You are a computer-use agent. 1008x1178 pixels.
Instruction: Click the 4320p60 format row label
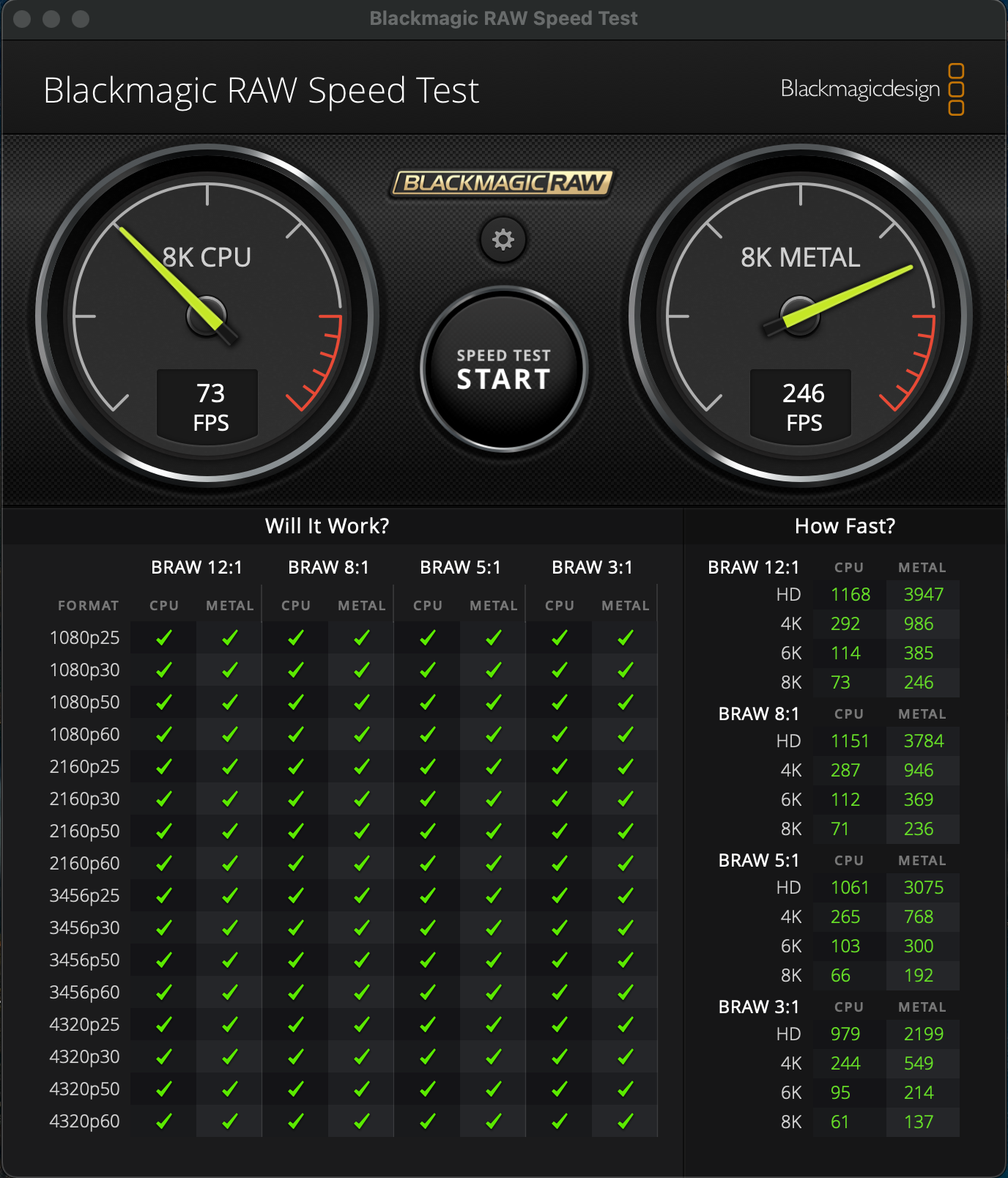(x=84, y=1122)
